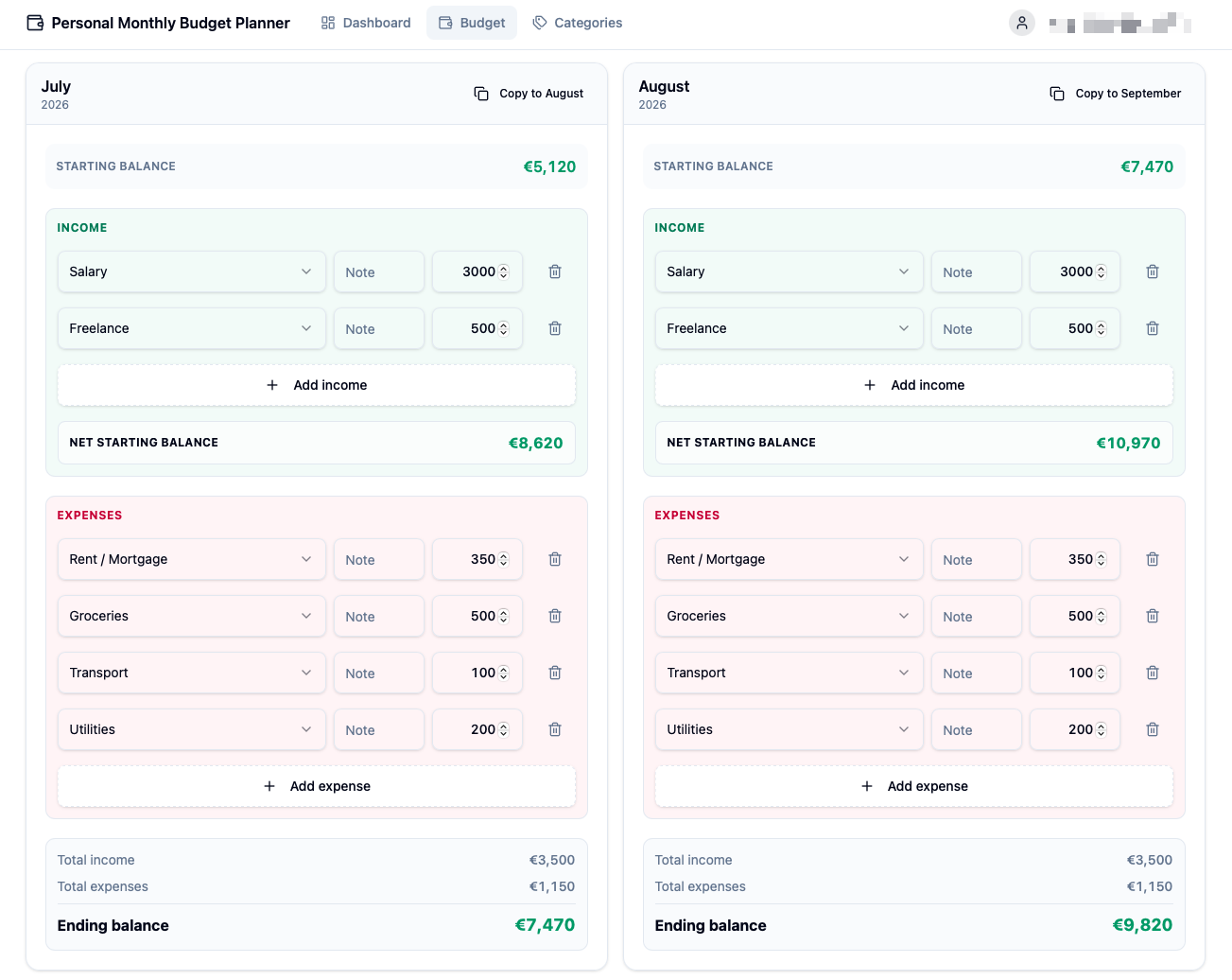This screenshot has width=1232, height=980.
Task: Click the July Utilities note field
Action: pyautogui.click(x=379, y=729)
